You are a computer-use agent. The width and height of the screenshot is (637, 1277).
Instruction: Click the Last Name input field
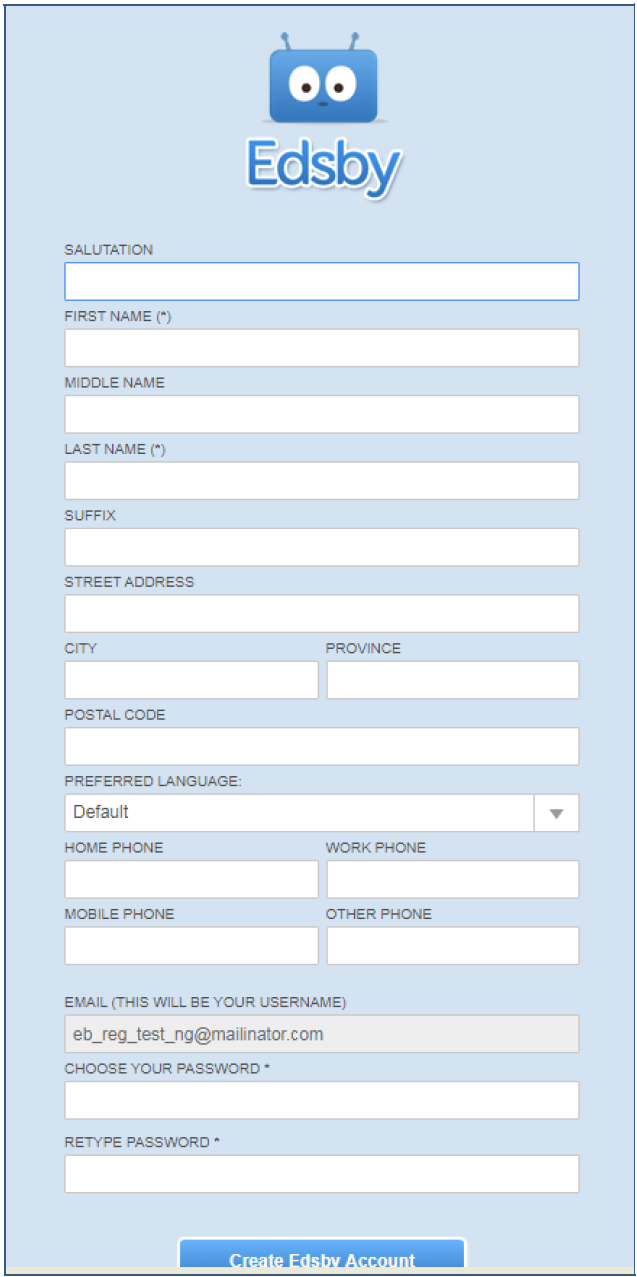[x=322, y=481]
